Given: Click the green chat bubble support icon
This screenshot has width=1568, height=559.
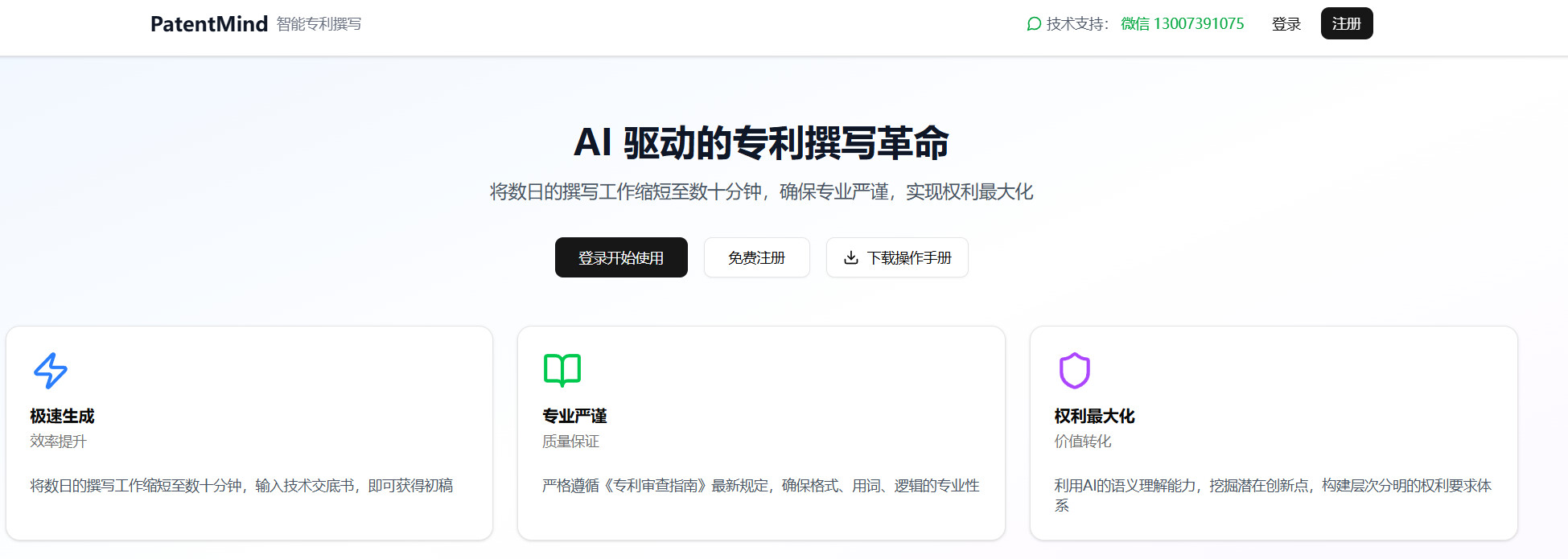Looking at the screenshot, I should click(x=1034, y=24).
